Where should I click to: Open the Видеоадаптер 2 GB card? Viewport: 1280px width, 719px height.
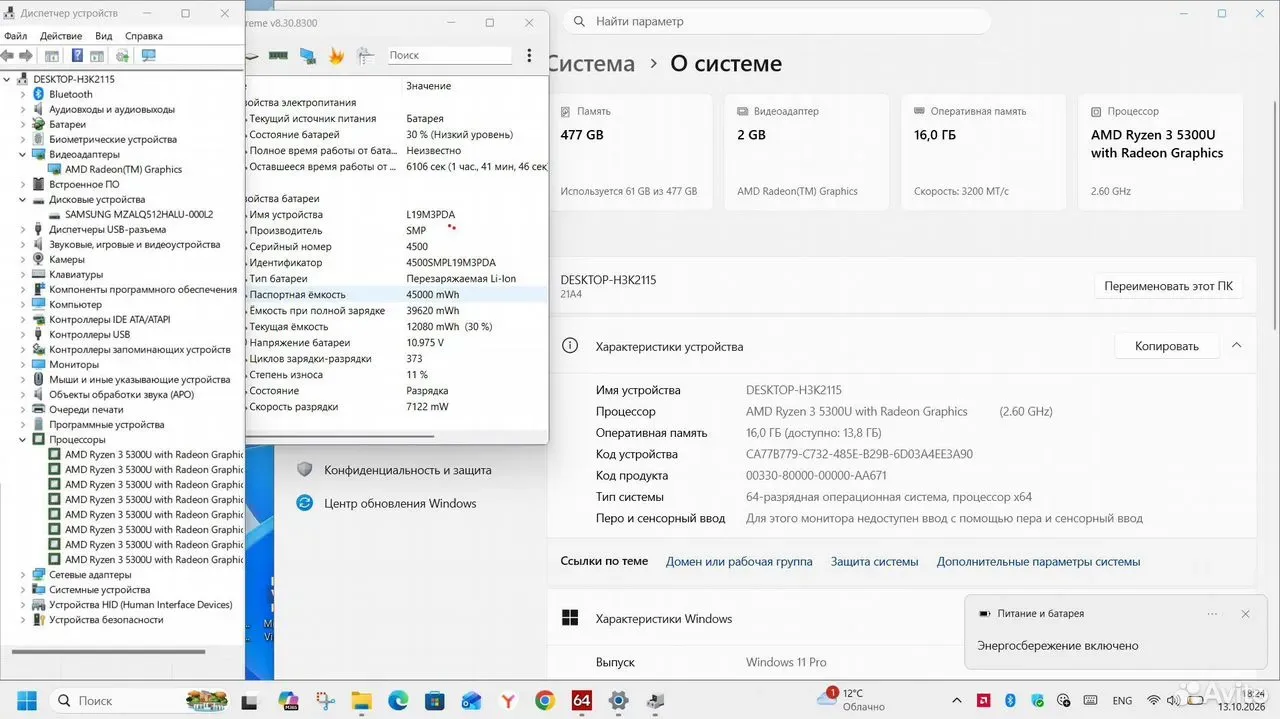tap(807, 152)
